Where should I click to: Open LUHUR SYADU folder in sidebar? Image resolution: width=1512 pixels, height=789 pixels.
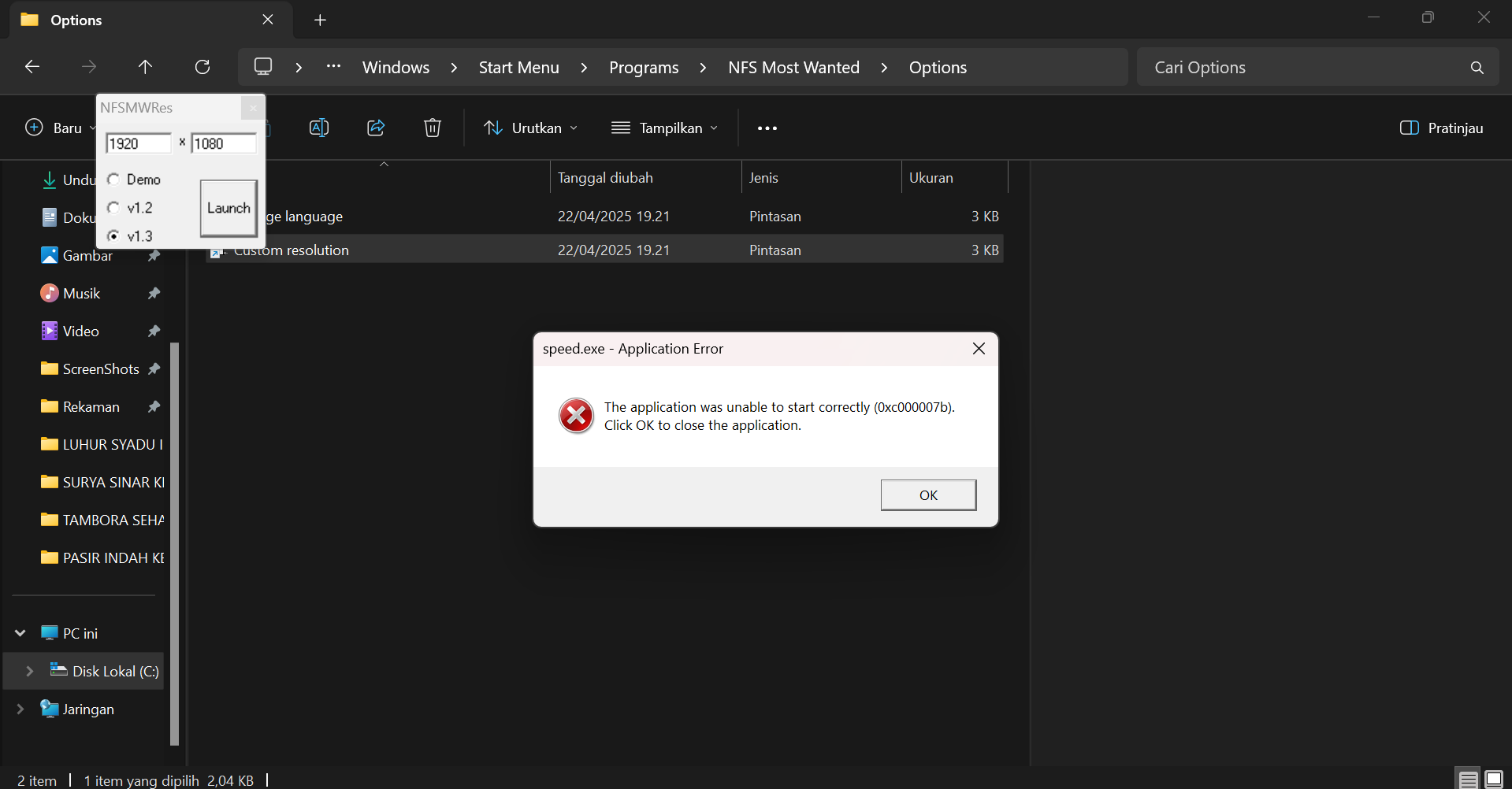[101, 445]
